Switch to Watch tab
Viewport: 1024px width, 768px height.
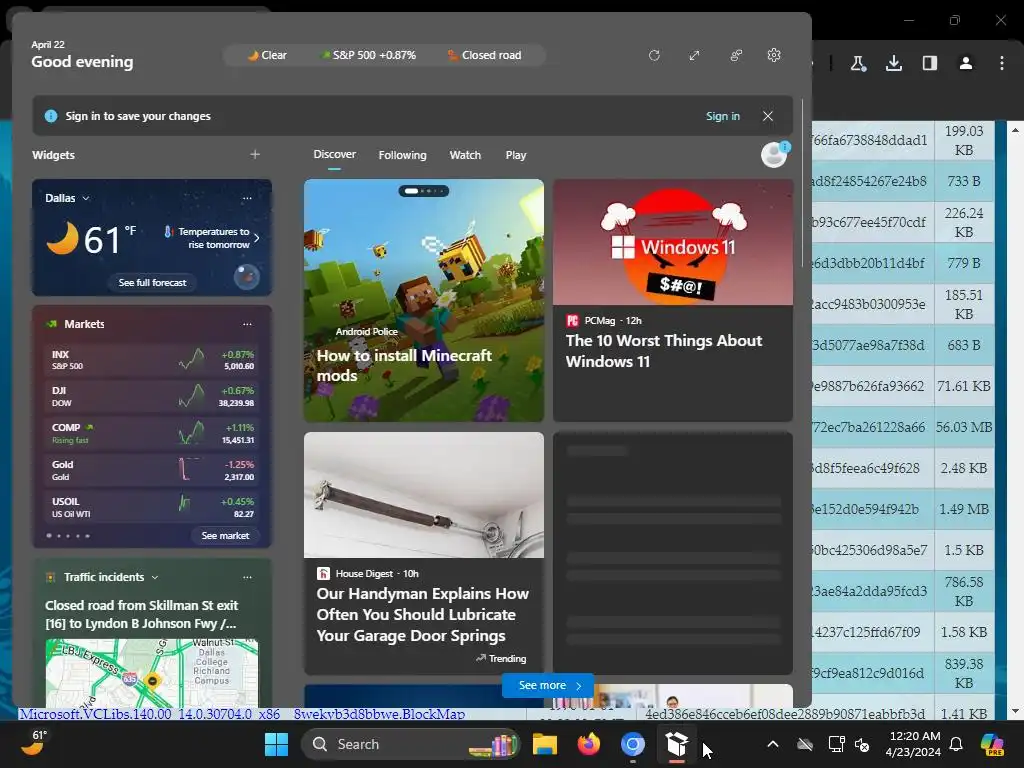(465, 155)
